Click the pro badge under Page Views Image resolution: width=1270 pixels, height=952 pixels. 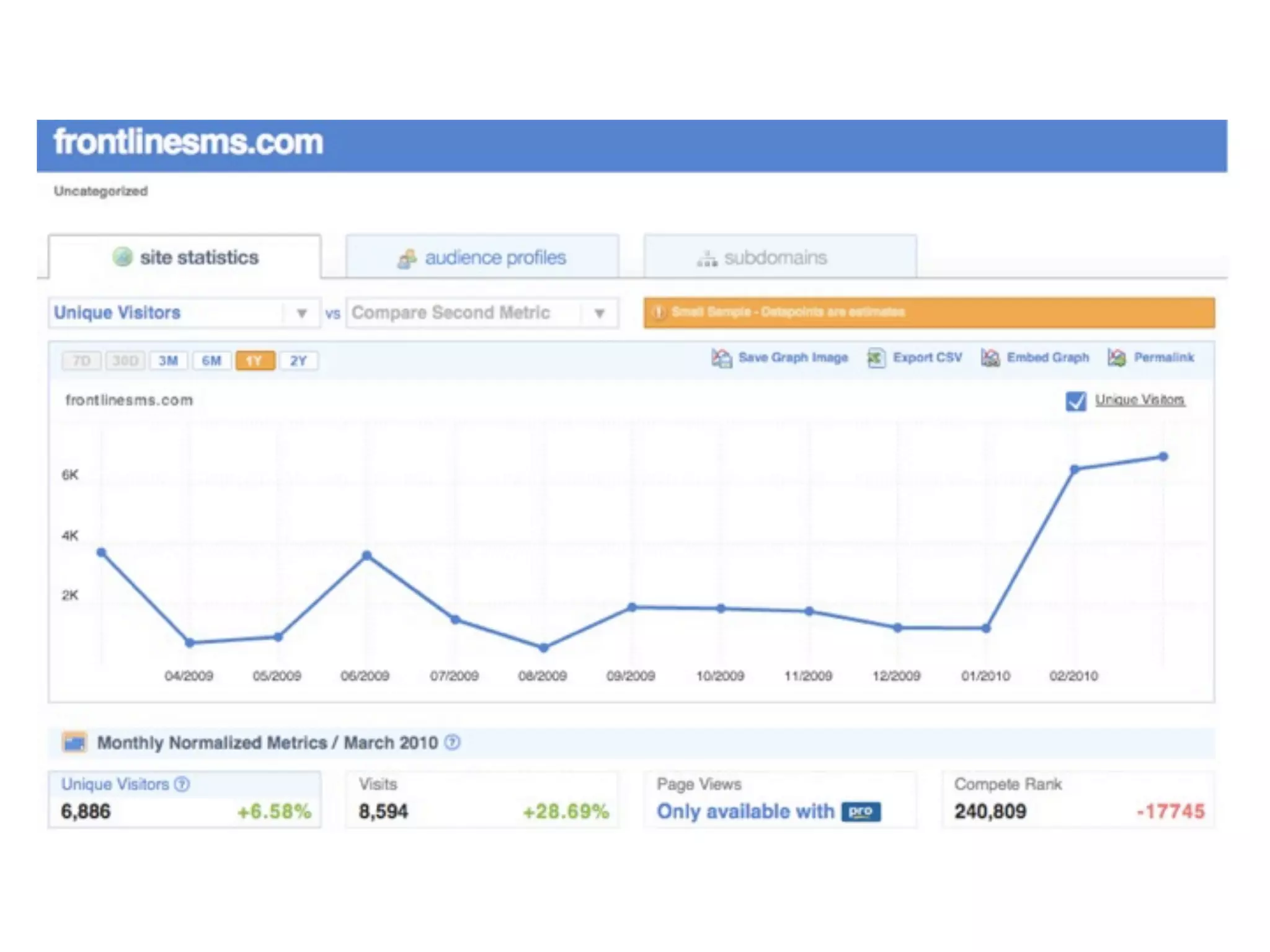point(861,811)
